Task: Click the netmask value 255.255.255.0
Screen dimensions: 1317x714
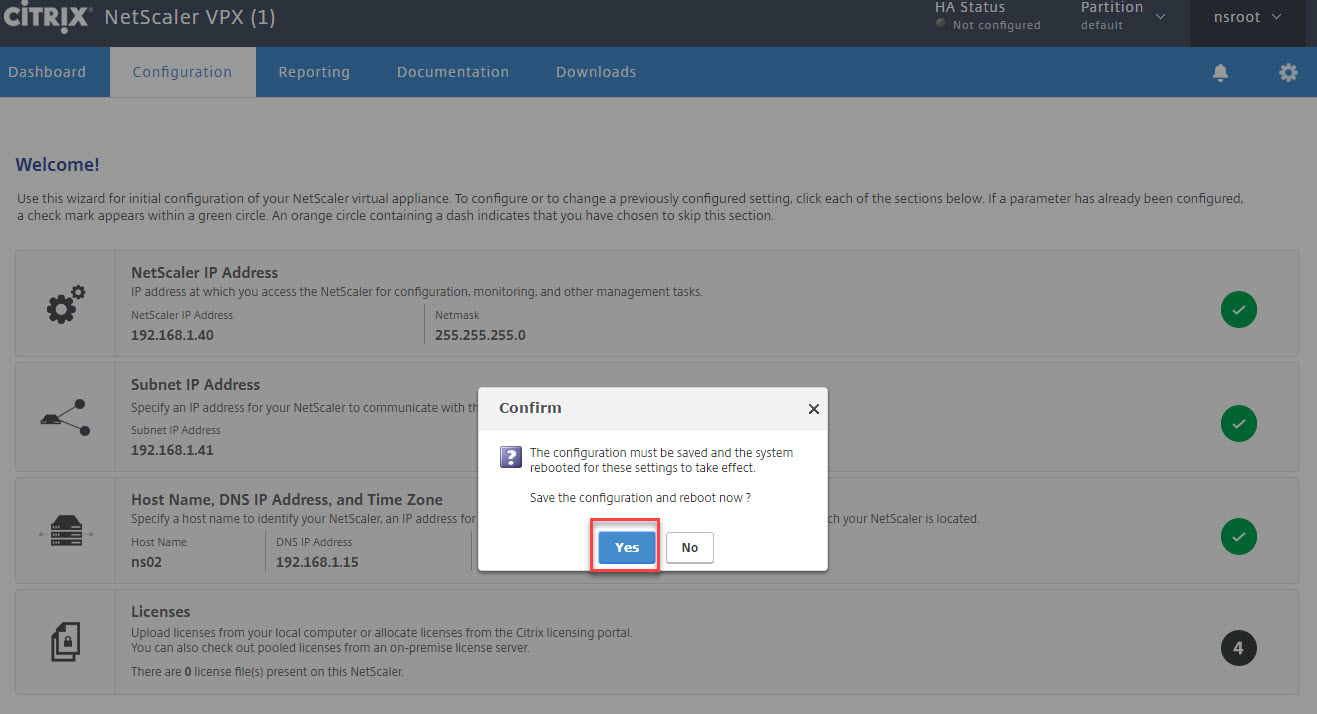Action: point(480,335)
